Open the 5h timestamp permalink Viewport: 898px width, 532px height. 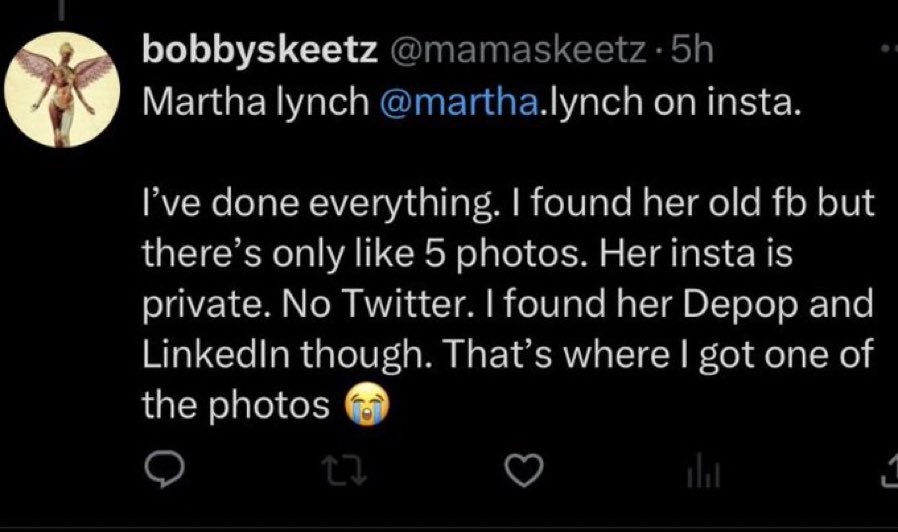coord(692,50)
